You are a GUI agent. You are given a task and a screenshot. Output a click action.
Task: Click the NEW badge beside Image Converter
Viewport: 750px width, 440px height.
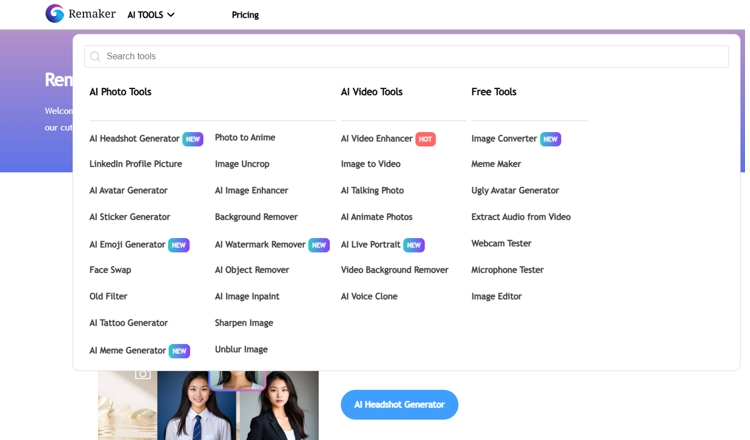(x=551, y=139)
